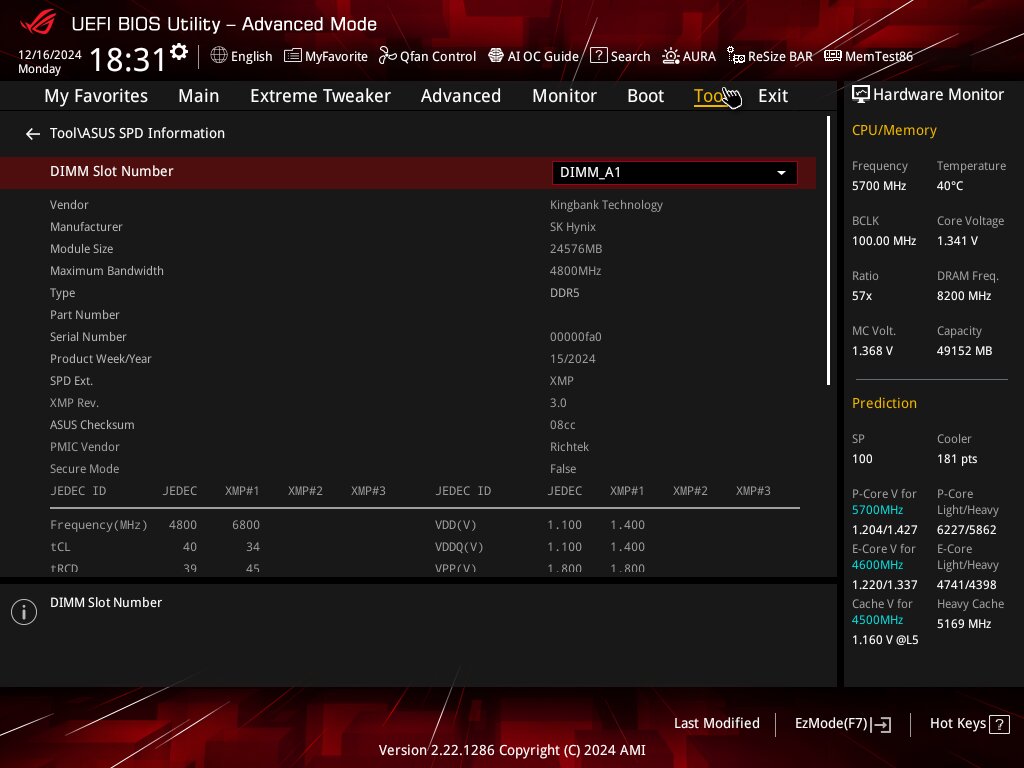Select the DIMM Slot Number row
This screenshot has height=768, width=1024.
pyautogui.click(x=408, y=172)
